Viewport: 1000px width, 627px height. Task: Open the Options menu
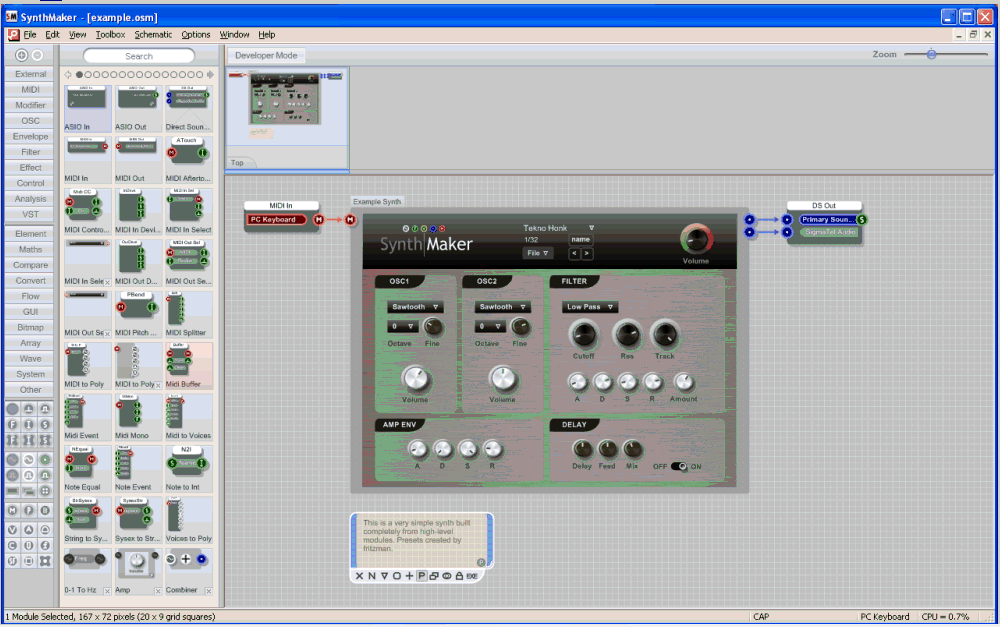click(195, 34)
